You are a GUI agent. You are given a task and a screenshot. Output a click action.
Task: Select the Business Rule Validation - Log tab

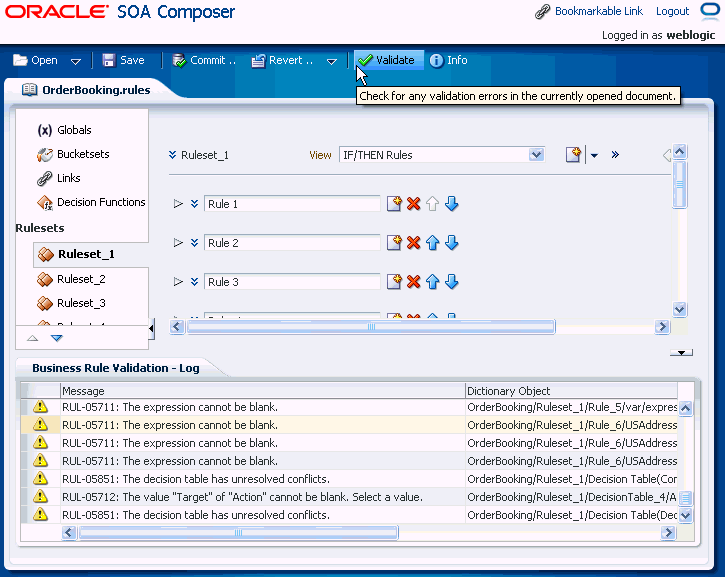coord(116,368)
